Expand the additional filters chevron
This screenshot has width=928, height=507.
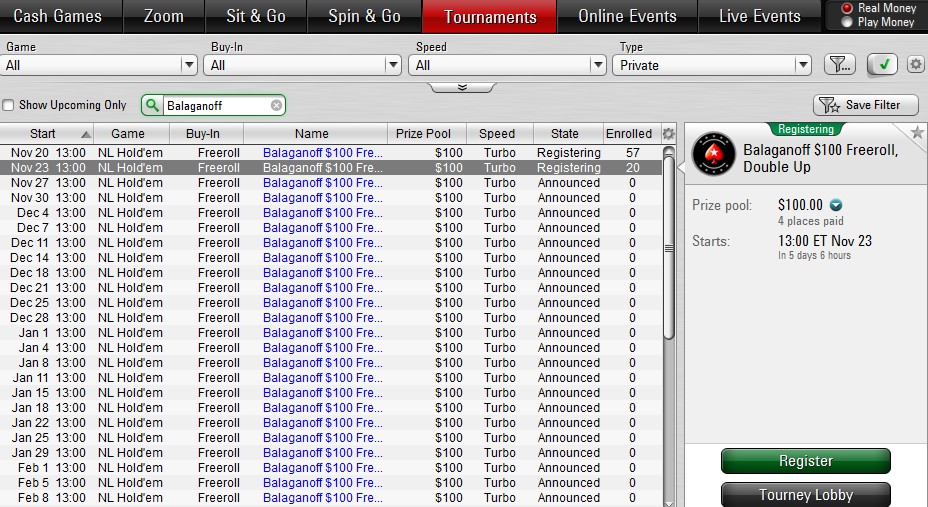(462, 88)
